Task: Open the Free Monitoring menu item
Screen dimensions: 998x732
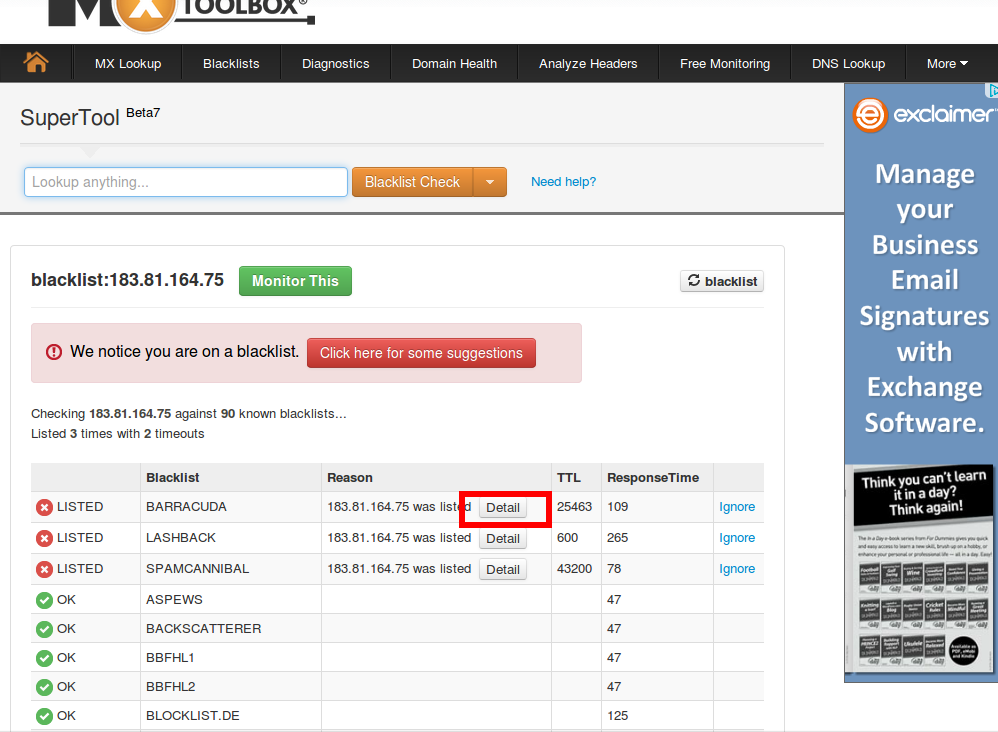Action: (725, 64)
